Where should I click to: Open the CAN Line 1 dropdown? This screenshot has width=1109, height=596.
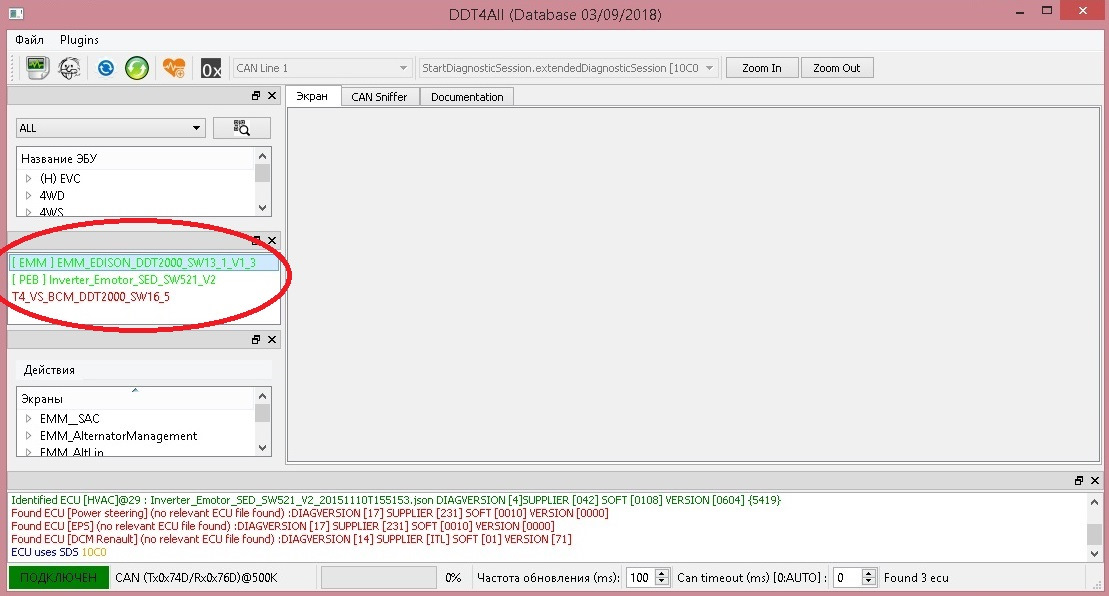pos(322,68)
